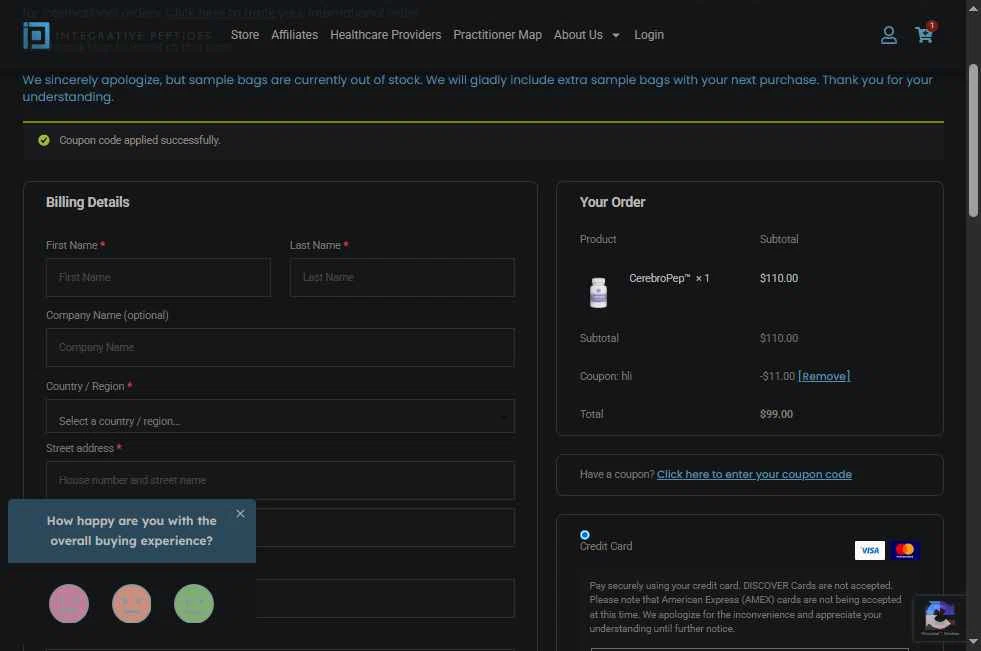Click the CerebroPep product name
981x651 pixels.
659,278
